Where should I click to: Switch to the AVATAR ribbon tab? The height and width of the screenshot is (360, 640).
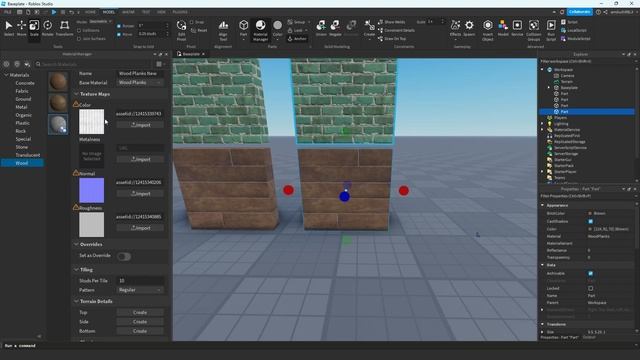coord(128,12)
